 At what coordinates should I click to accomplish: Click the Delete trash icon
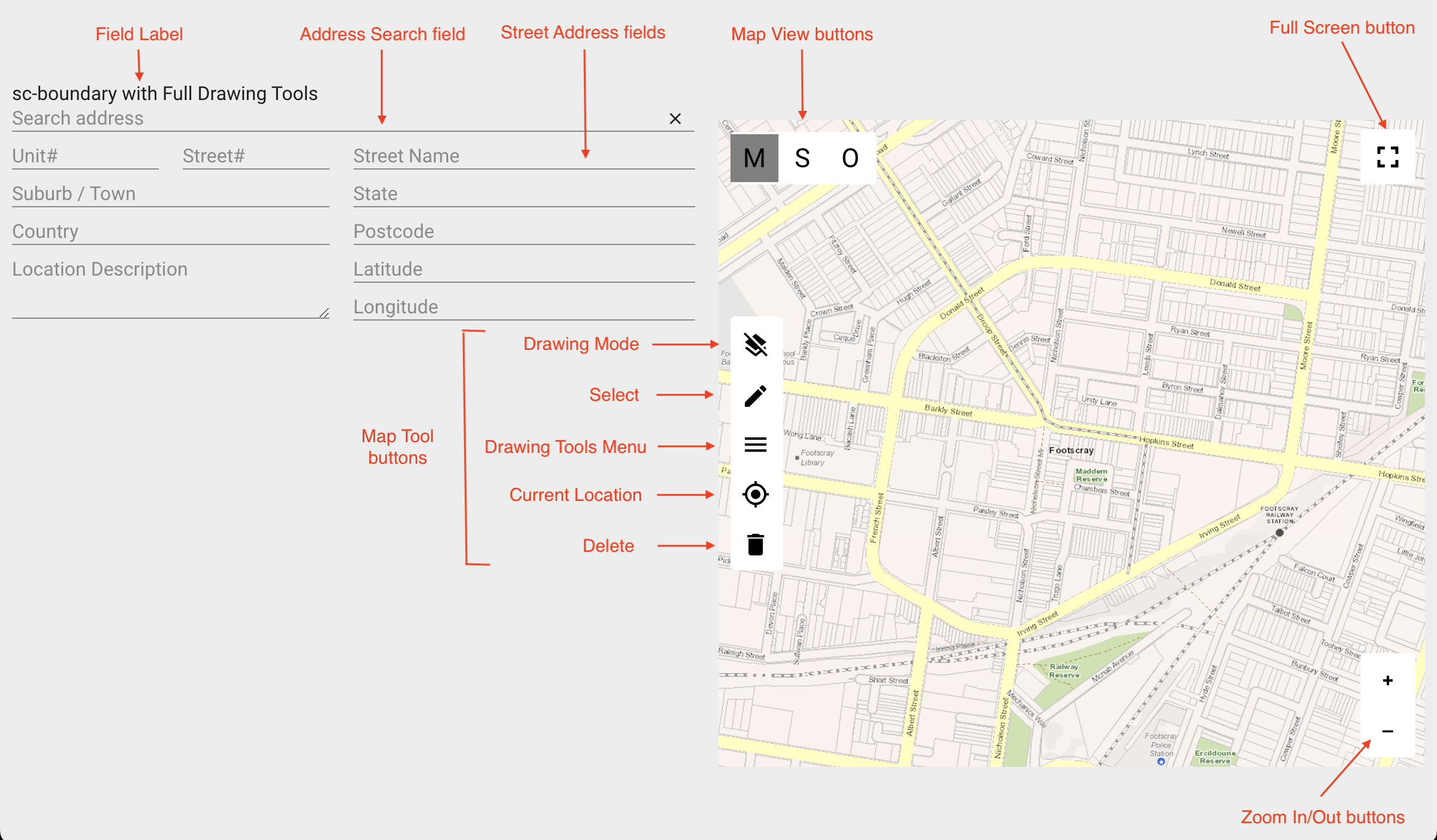[755, 545]
